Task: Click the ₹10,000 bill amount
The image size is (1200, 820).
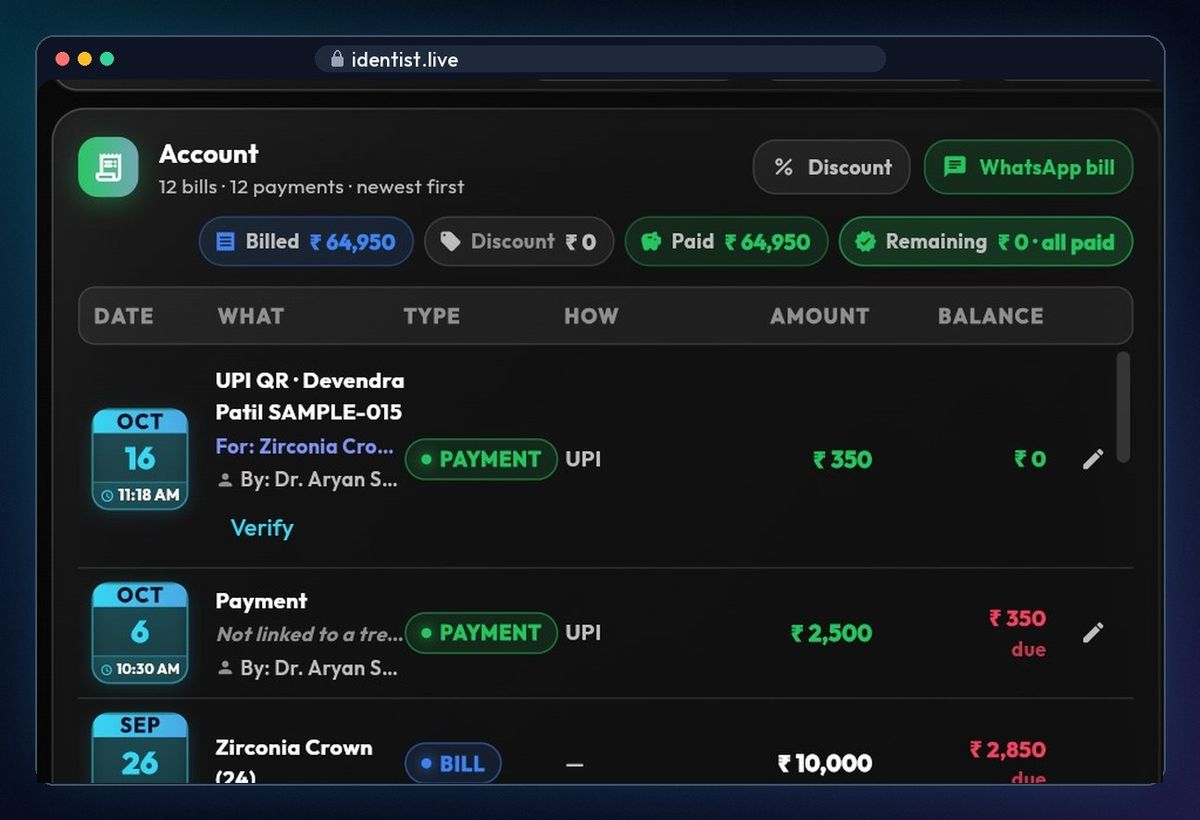Action: click(825, 763)
